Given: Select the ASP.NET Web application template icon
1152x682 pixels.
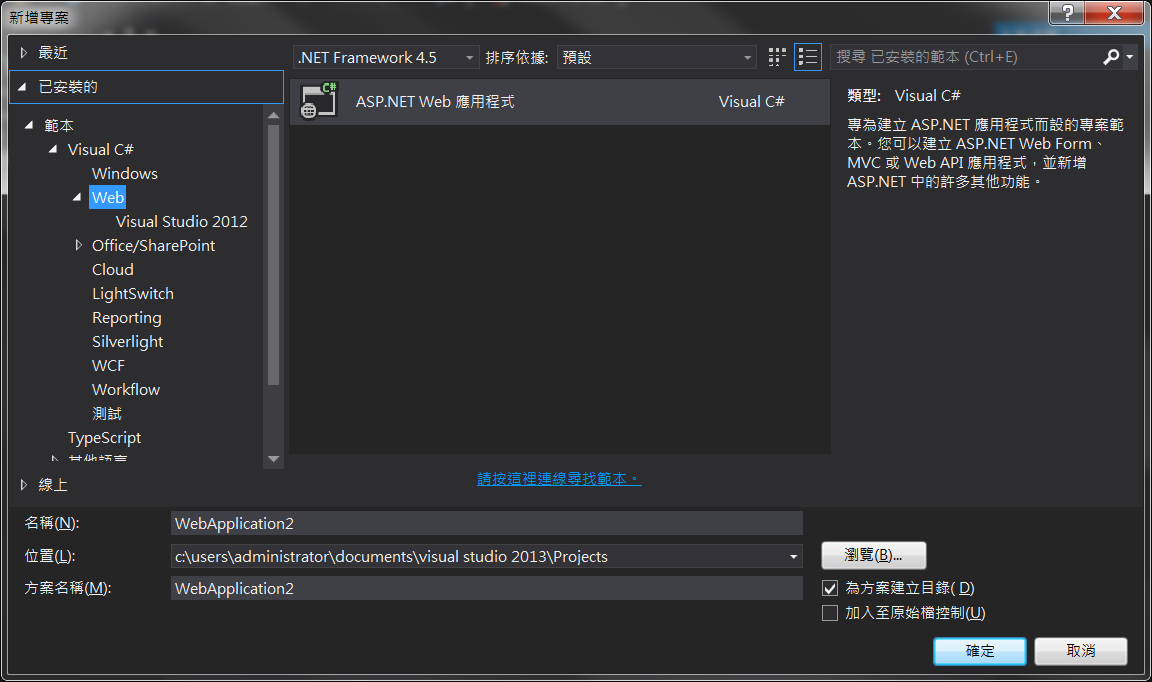Looking at the screenshot, I should click(319, 101).
